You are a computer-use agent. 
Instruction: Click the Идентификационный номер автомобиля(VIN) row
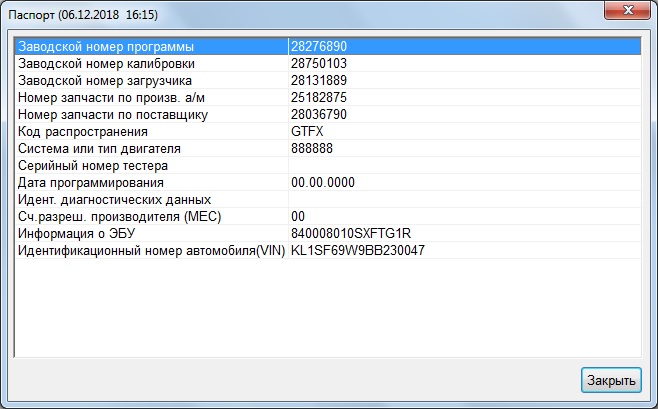pyautogui.click(x=151, y=251)
